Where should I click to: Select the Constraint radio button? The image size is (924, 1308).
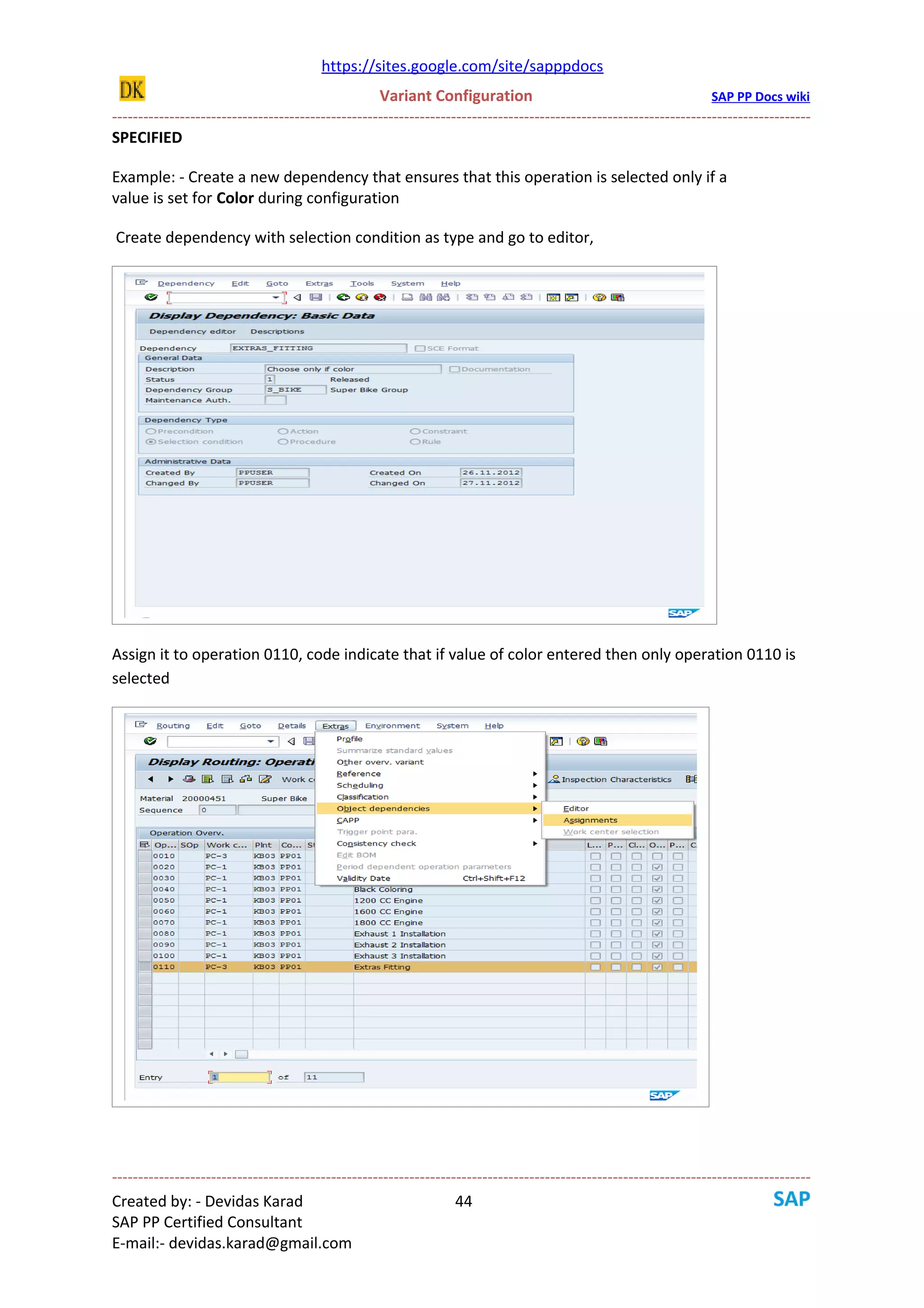coord(415,431)
